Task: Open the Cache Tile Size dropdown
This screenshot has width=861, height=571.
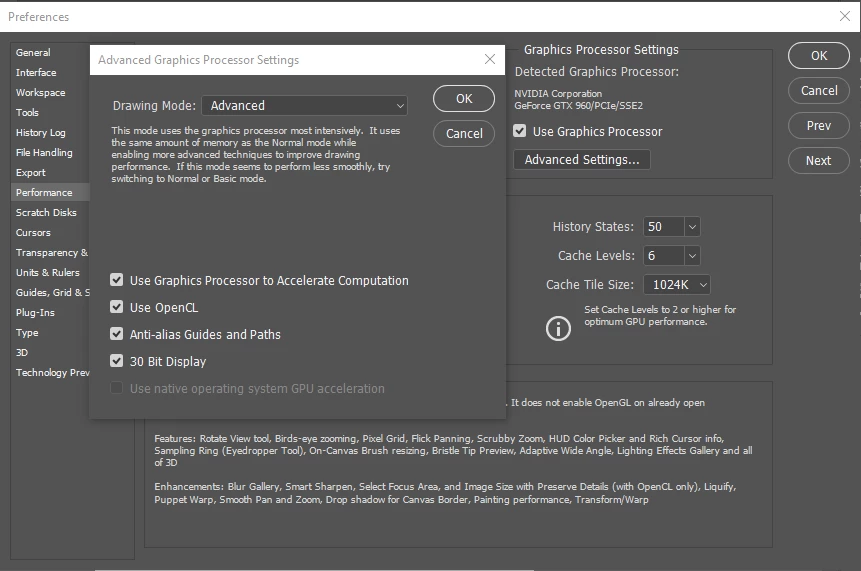Action: [676, 285]
